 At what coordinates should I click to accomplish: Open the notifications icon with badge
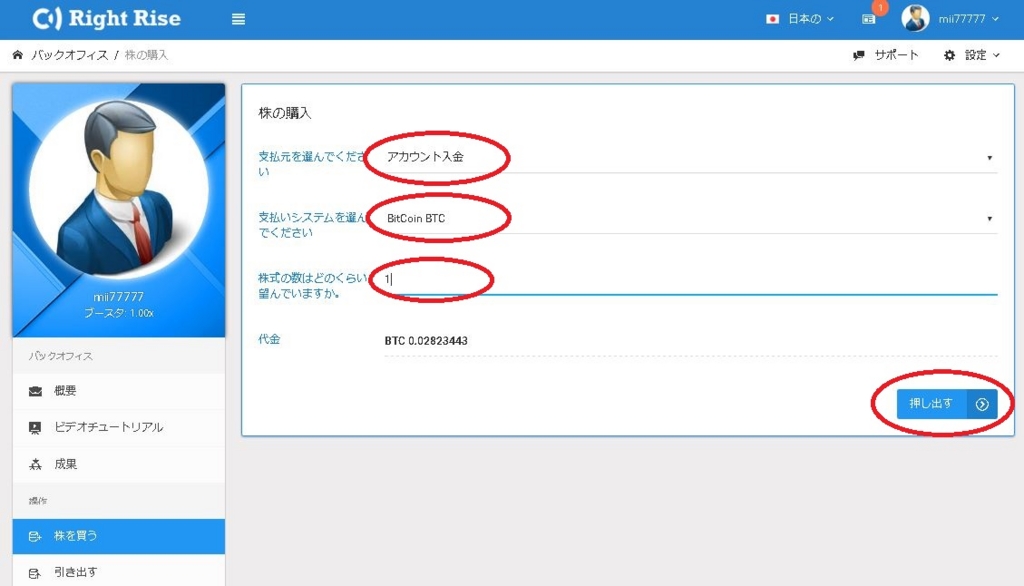point(869,19)
